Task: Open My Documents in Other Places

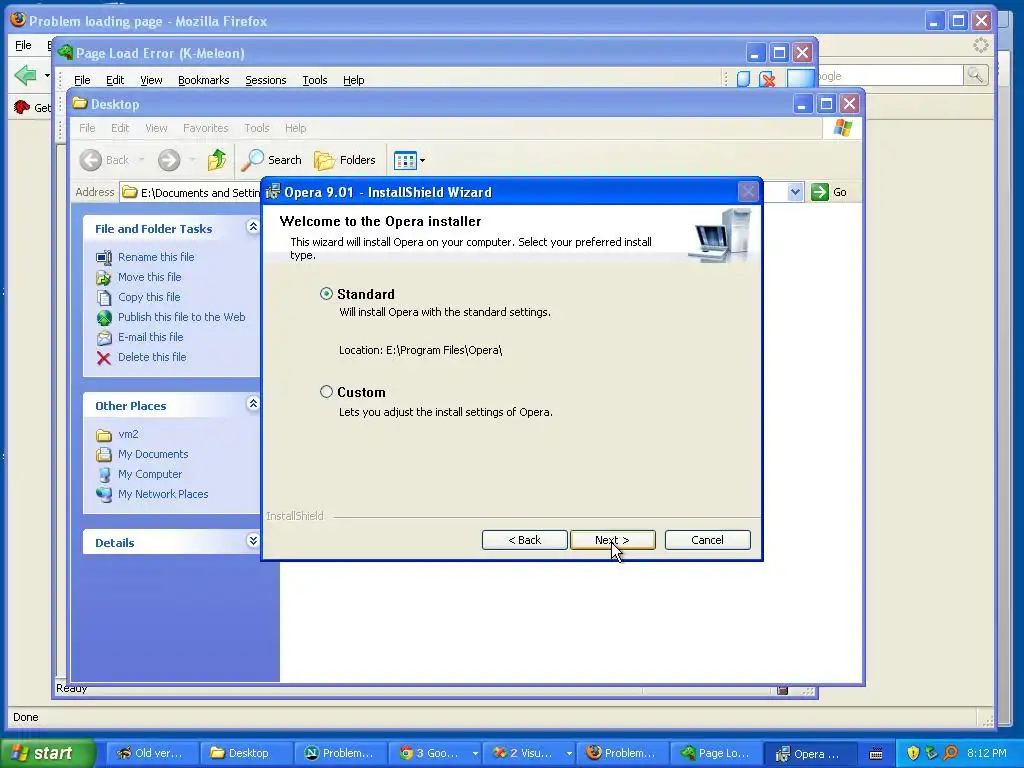Action: [152, 455]
